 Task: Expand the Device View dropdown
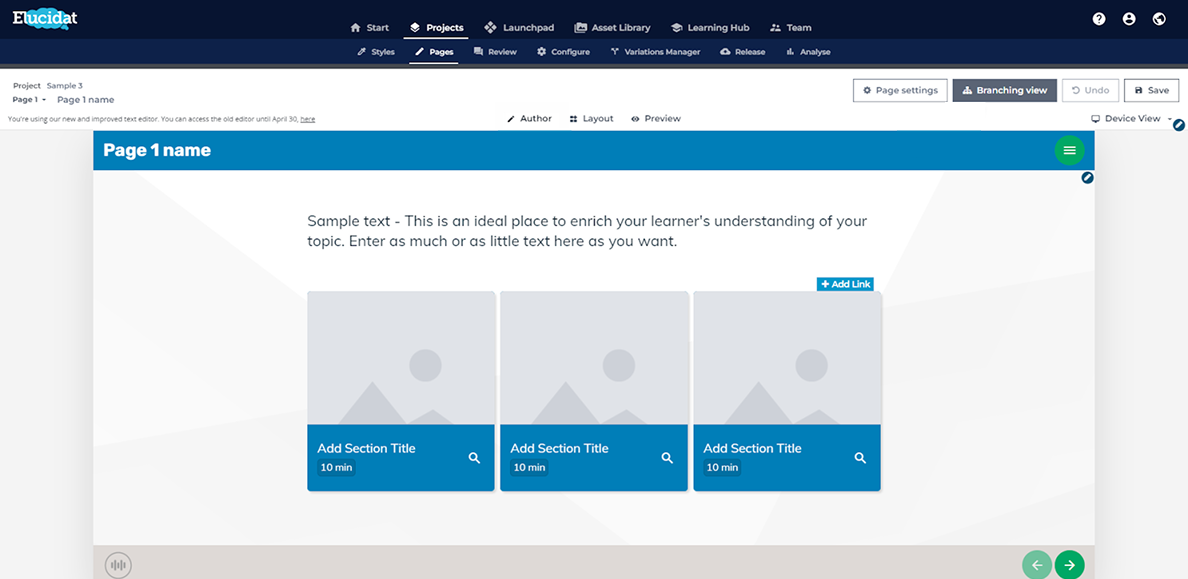click(1131, 119)
